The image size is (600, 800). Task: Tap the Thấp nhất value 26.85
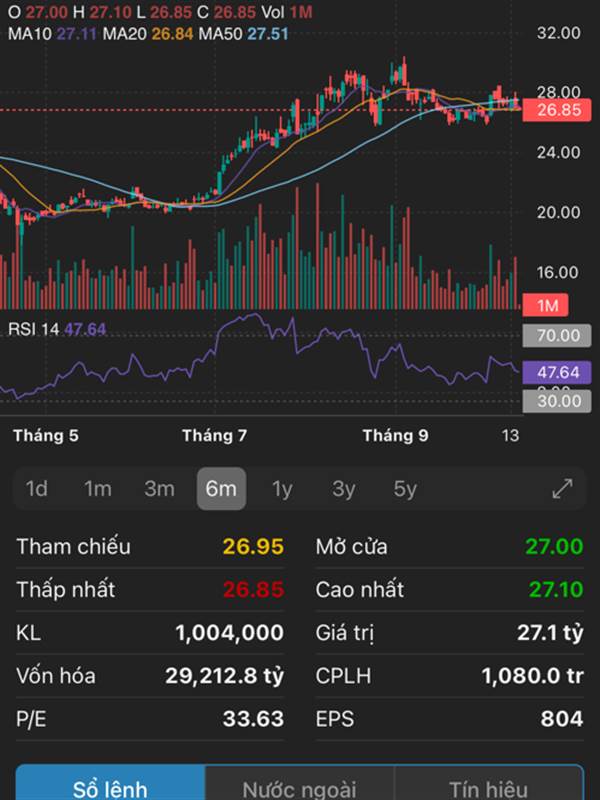click(x=253, y=589)
